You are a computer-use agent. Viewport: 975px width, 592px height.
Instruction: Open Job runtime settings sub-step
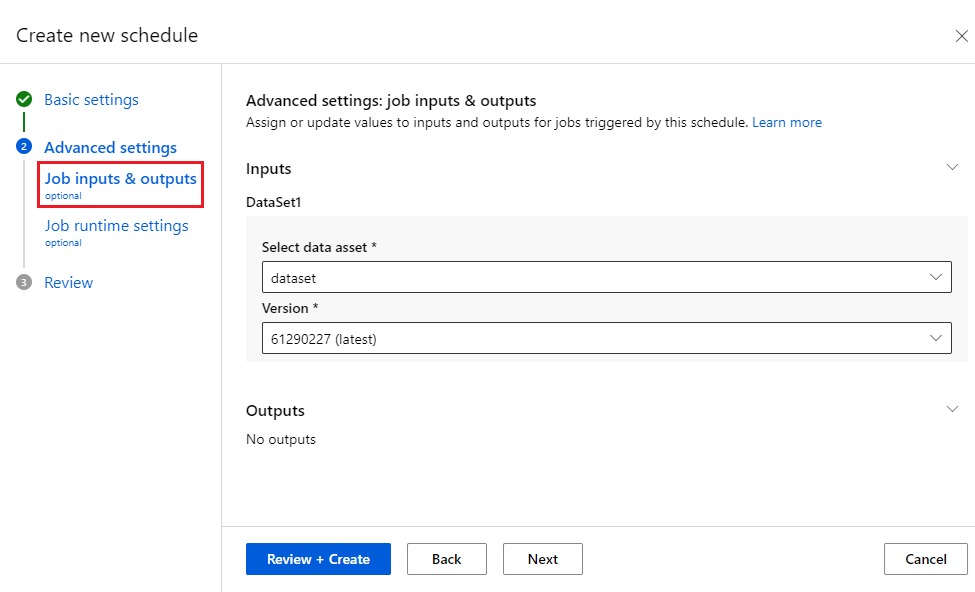tap(116, 226)
